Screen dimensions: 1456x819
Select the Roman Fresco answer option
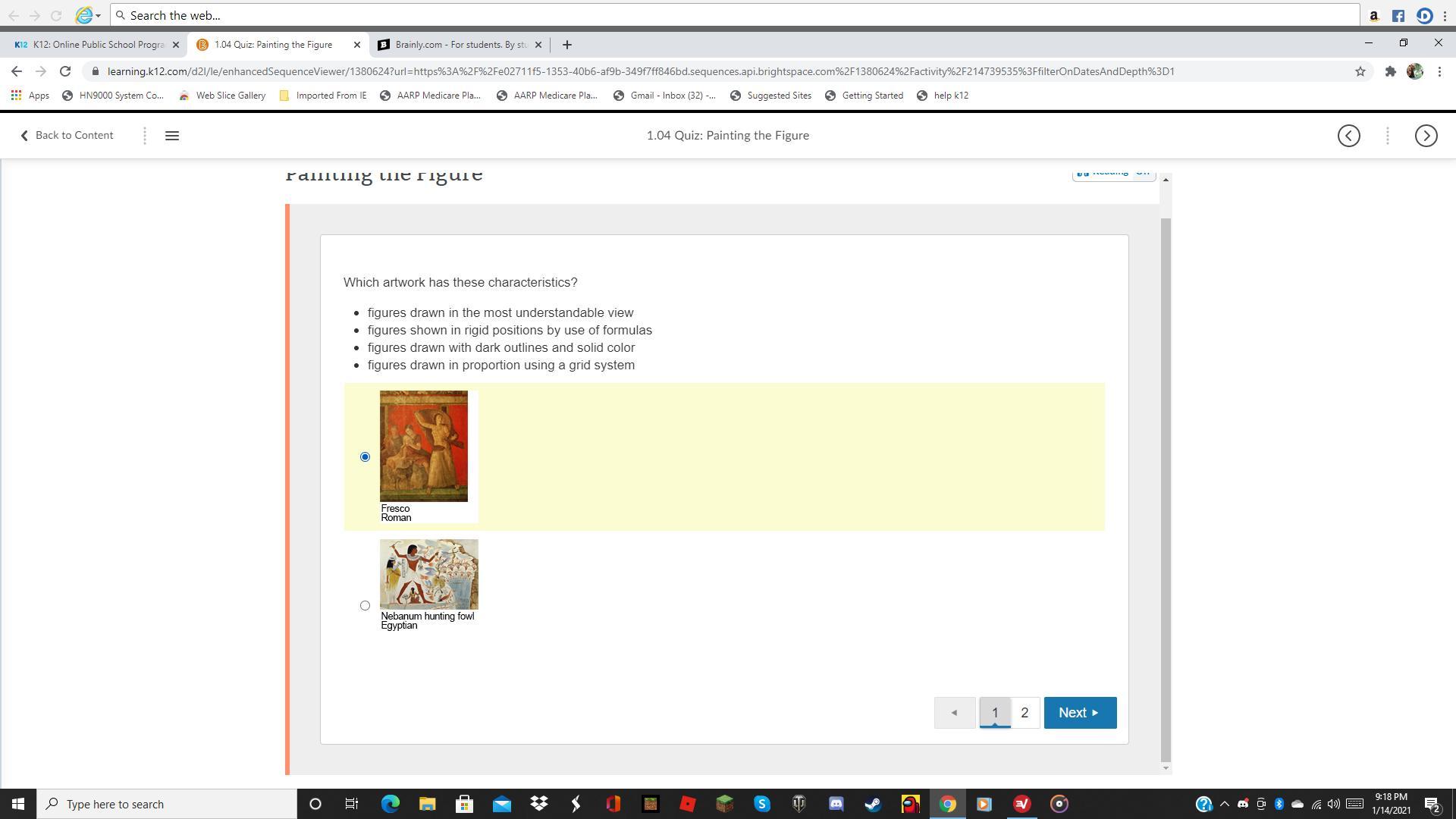[x=365, y=457]
